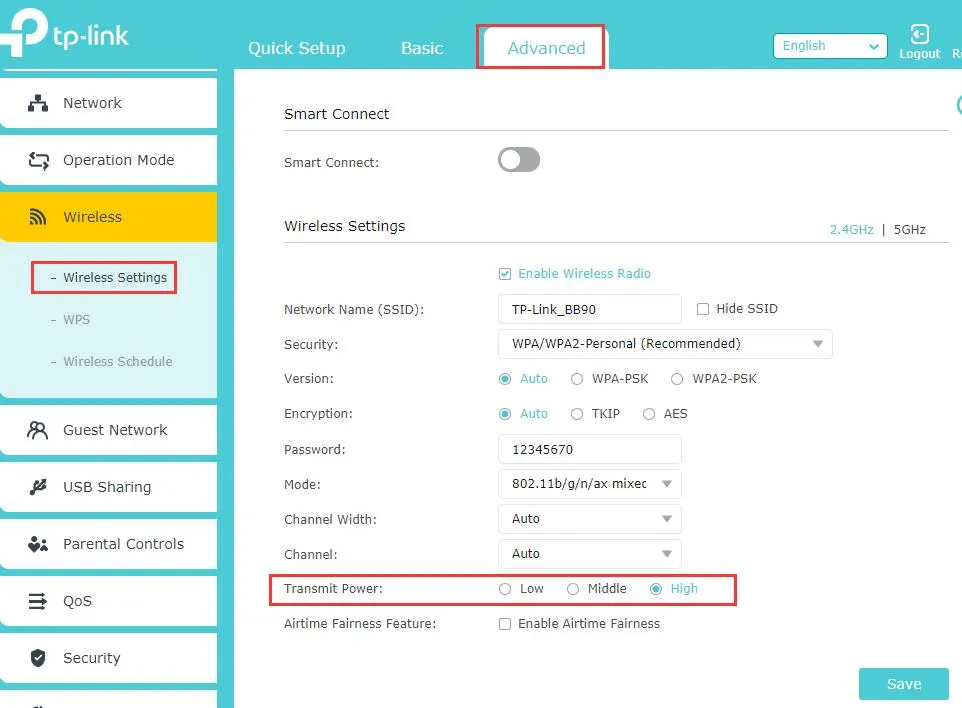
Task: Expand the Channel Width dropdown
Action: [x=590, y=519]
